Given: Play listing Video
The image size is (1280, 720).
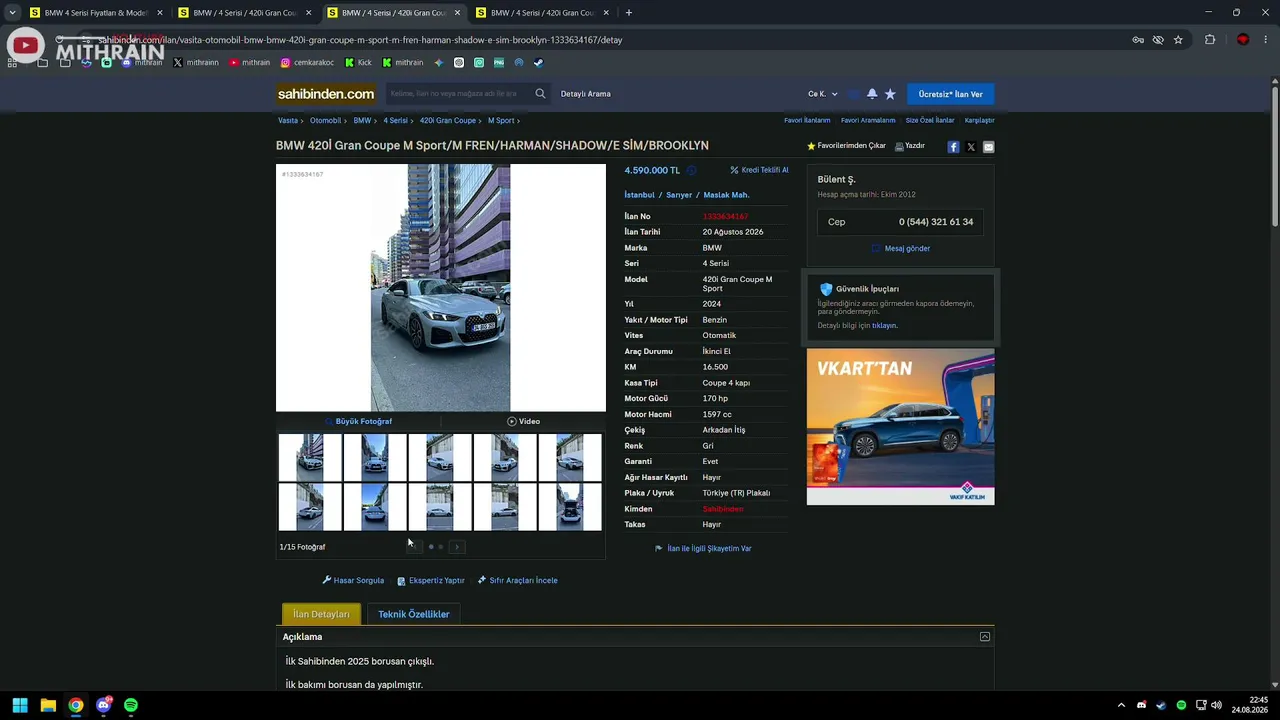Looking at the screenshot, I should click(523, 421).
